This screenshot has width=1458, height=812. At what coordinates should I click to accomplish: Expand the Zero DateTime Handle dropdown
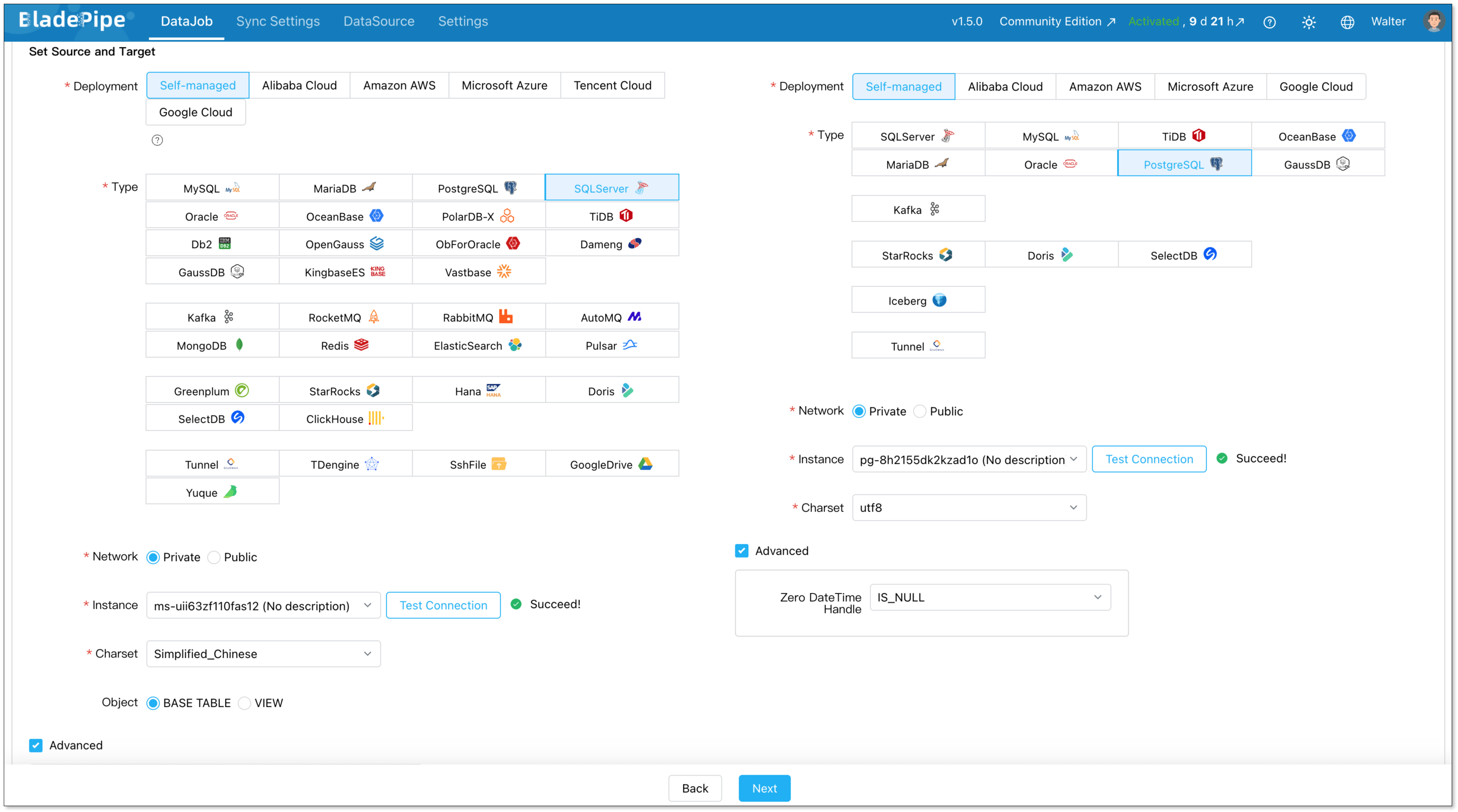pyautogui.click(x=989, y=597)
